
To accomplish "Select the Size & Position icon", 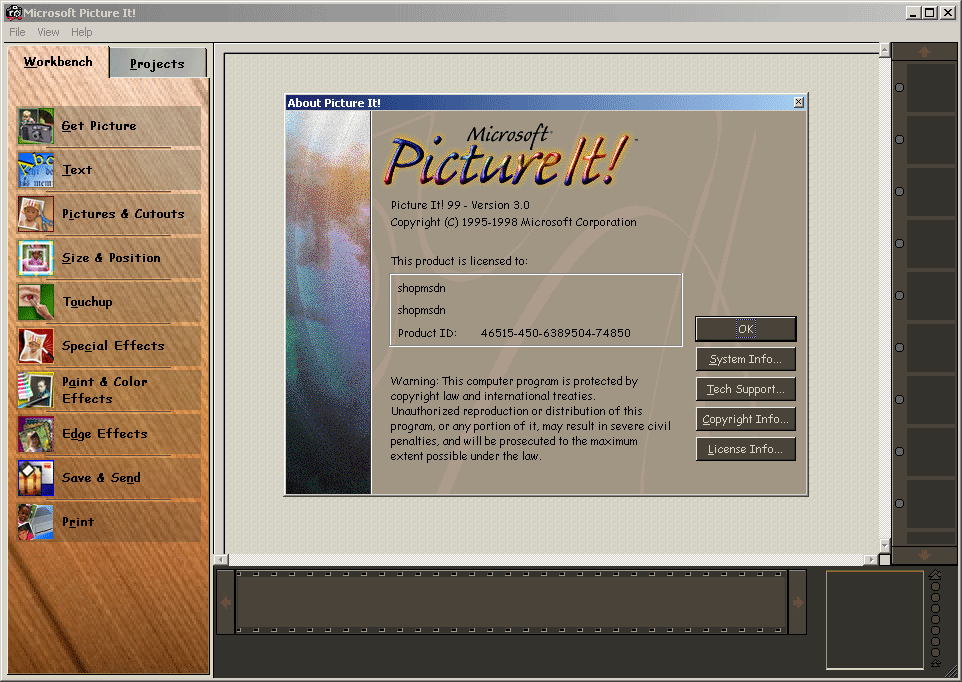I will click(x=36, y=258).
